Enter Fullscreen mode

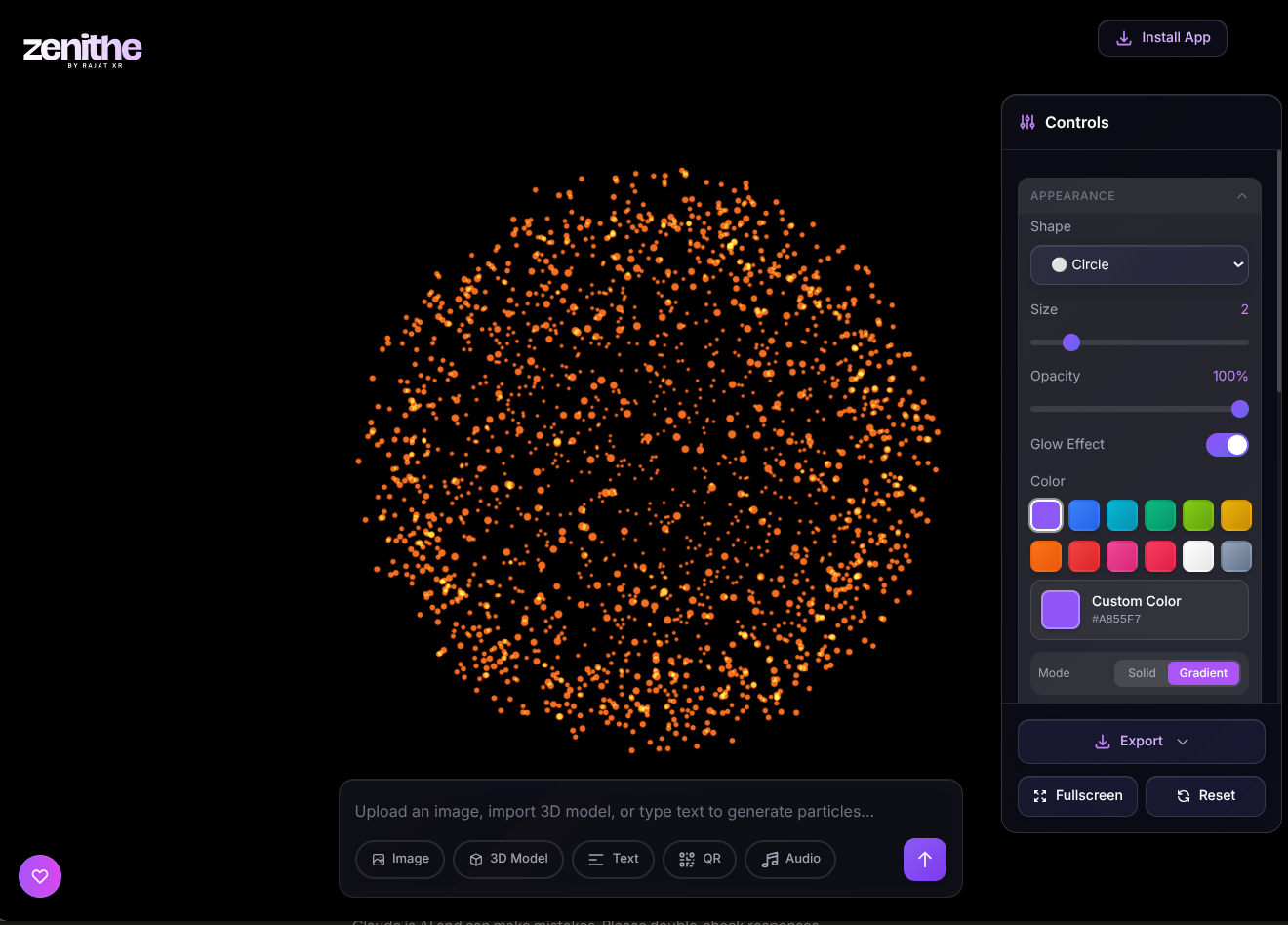click(1077, 796)
